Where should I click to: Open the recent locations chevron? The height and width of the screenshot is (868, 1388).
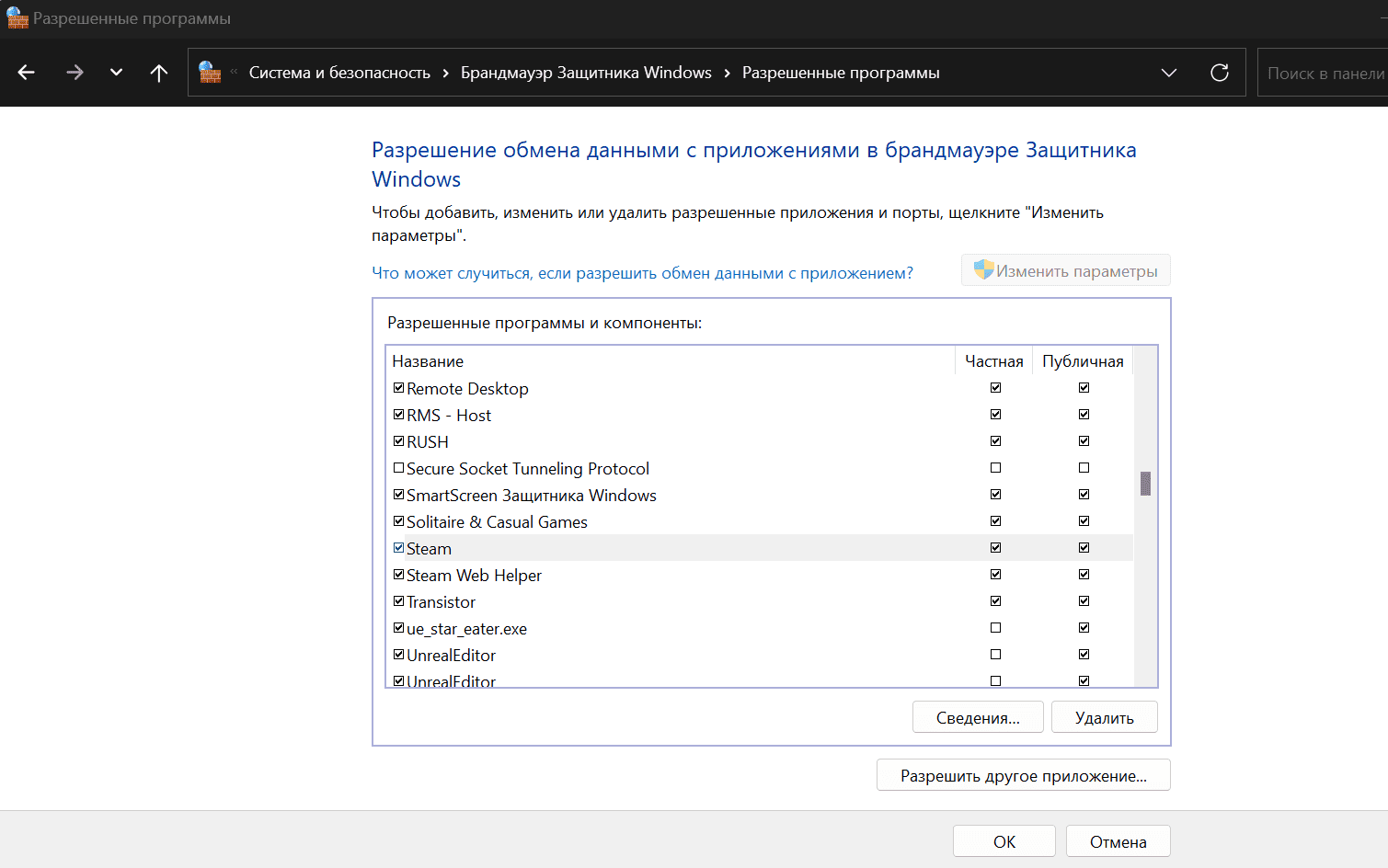coord(116,73)
